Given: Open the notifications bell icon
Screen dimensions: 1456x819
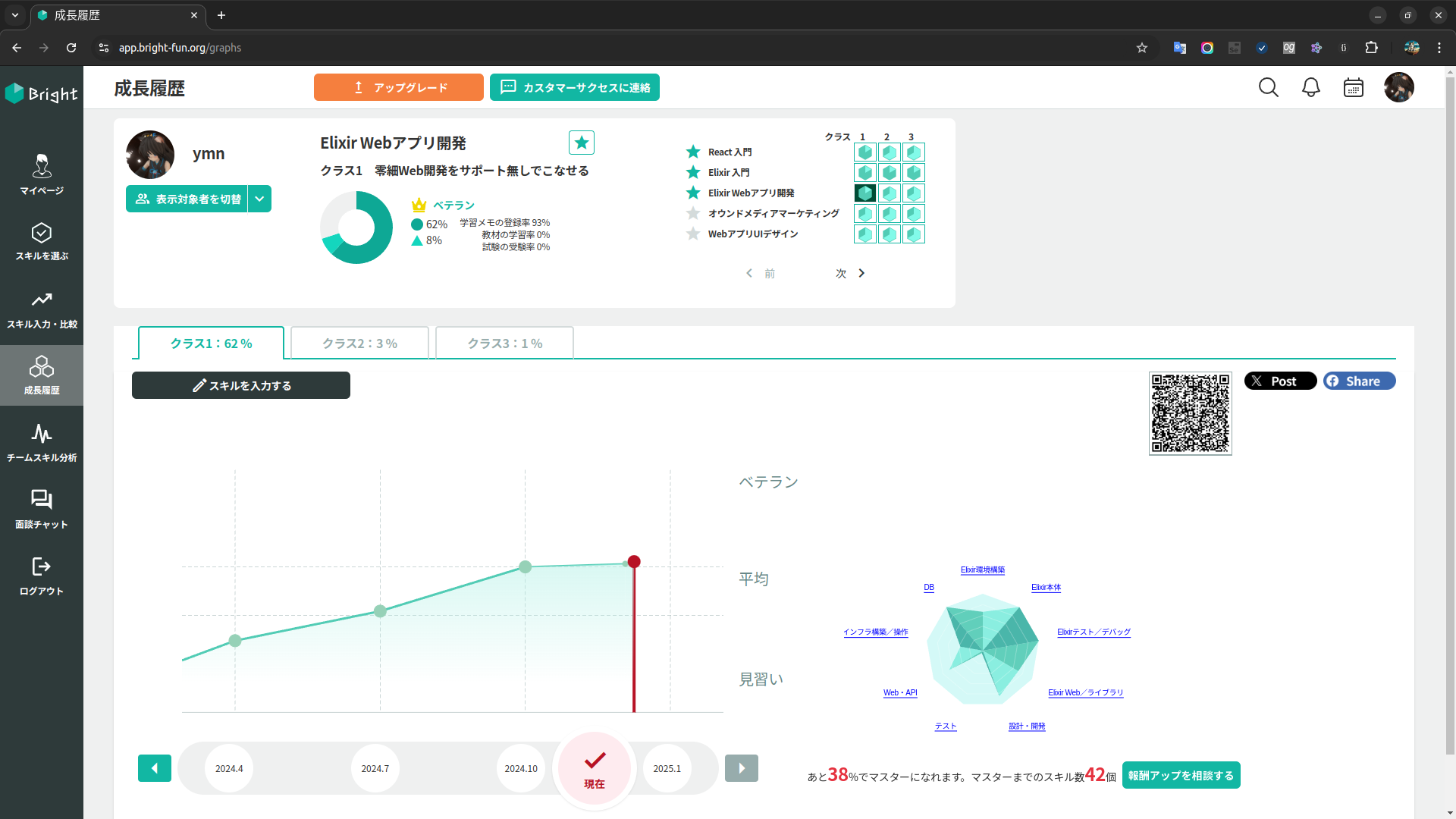Looking at the screenshot, I should (x=1310, y=87).
